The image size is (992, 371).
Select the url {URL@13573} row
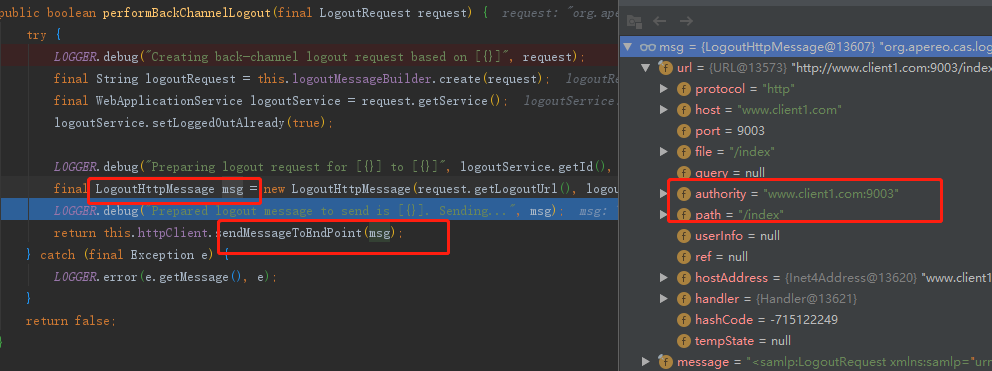(x=805, y=68)
